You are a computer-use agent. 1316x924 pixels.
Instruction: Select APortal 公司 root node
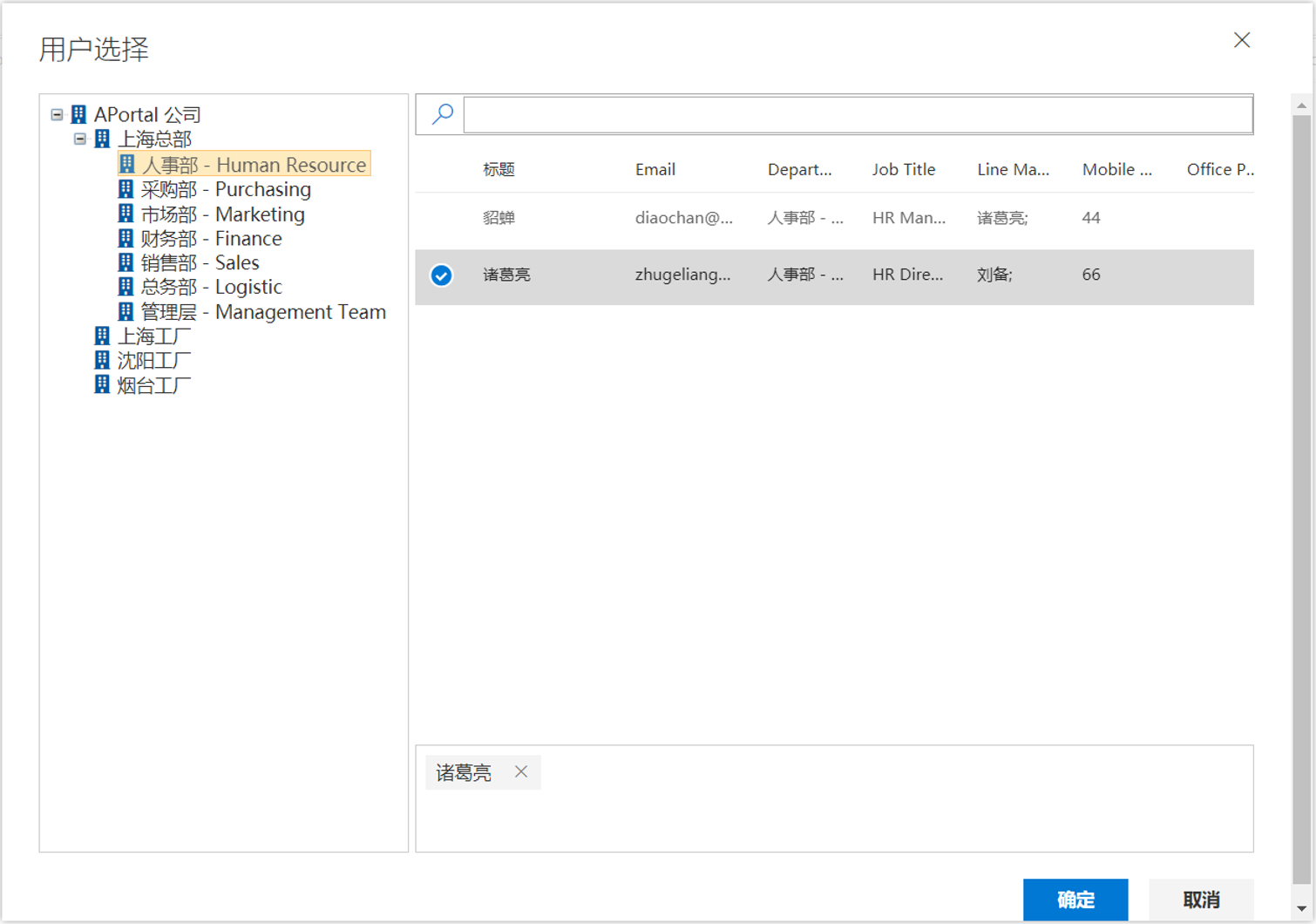[x=147, y=114]
